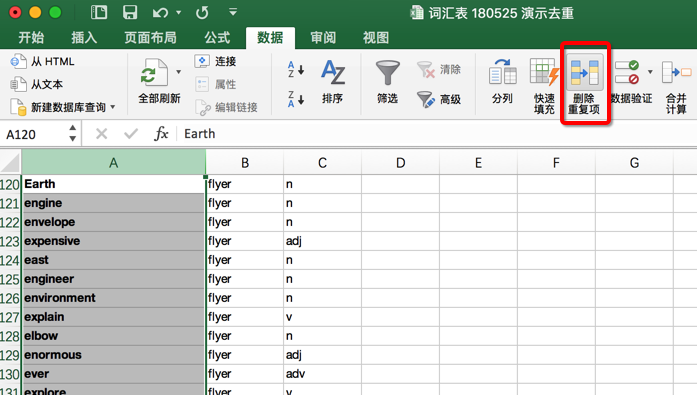697x395 pixels.
Task: Click 清除 clear filter icon
Action: tap(439, 69)
